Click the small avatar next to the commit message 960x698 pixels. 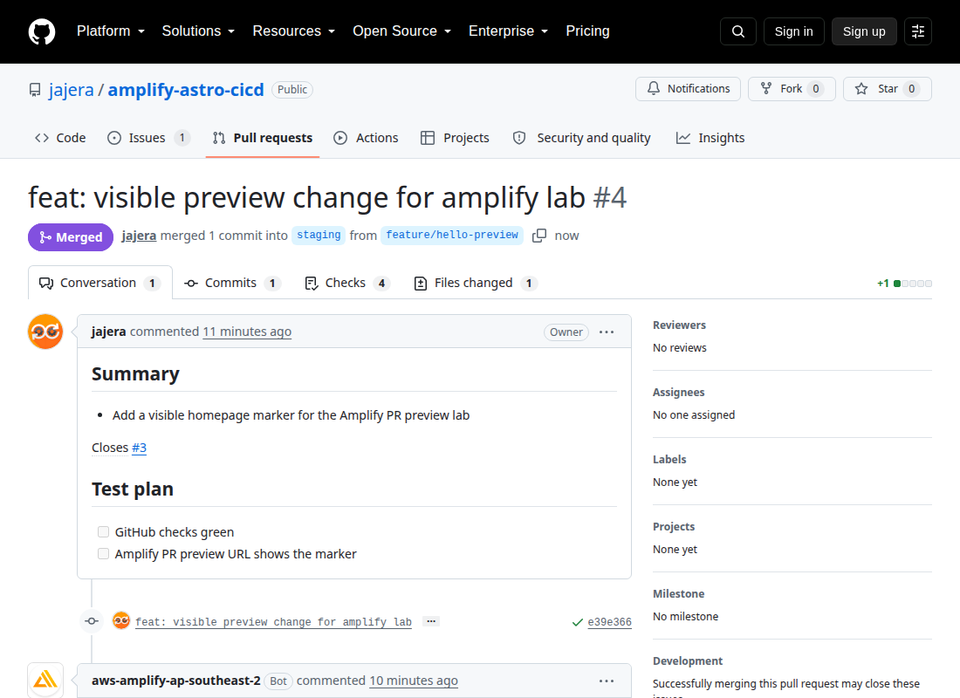[x=121, y=620]
